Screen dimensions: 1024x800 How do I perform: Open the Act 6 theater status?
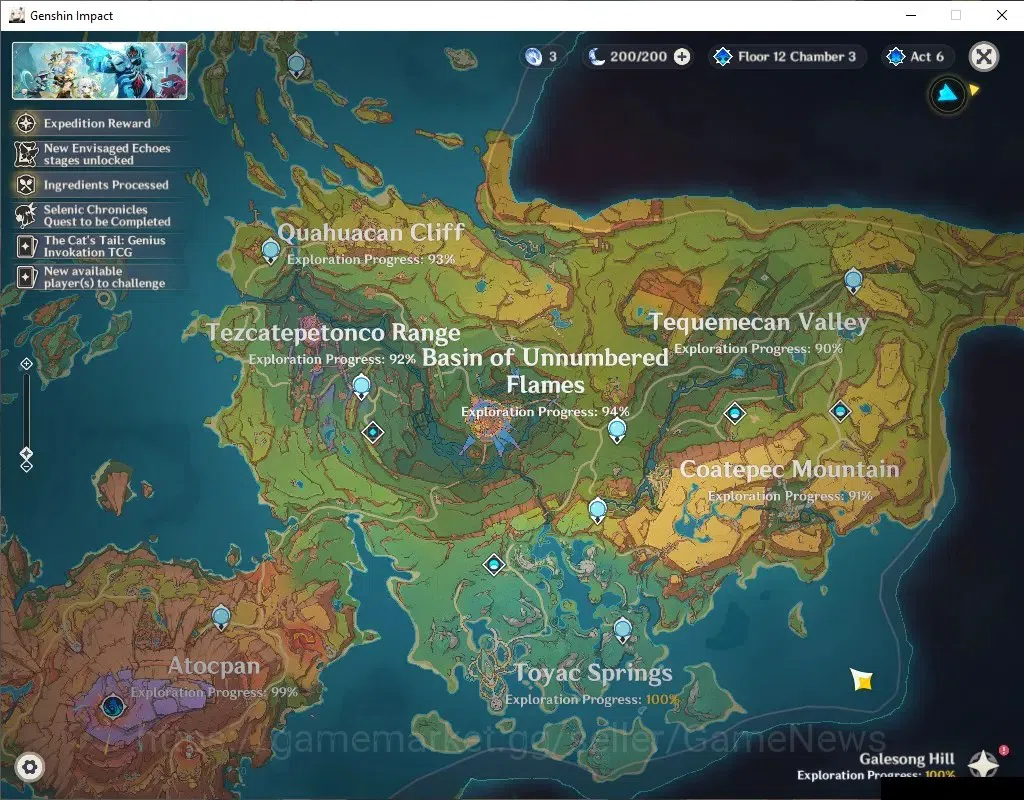(918, 57)
